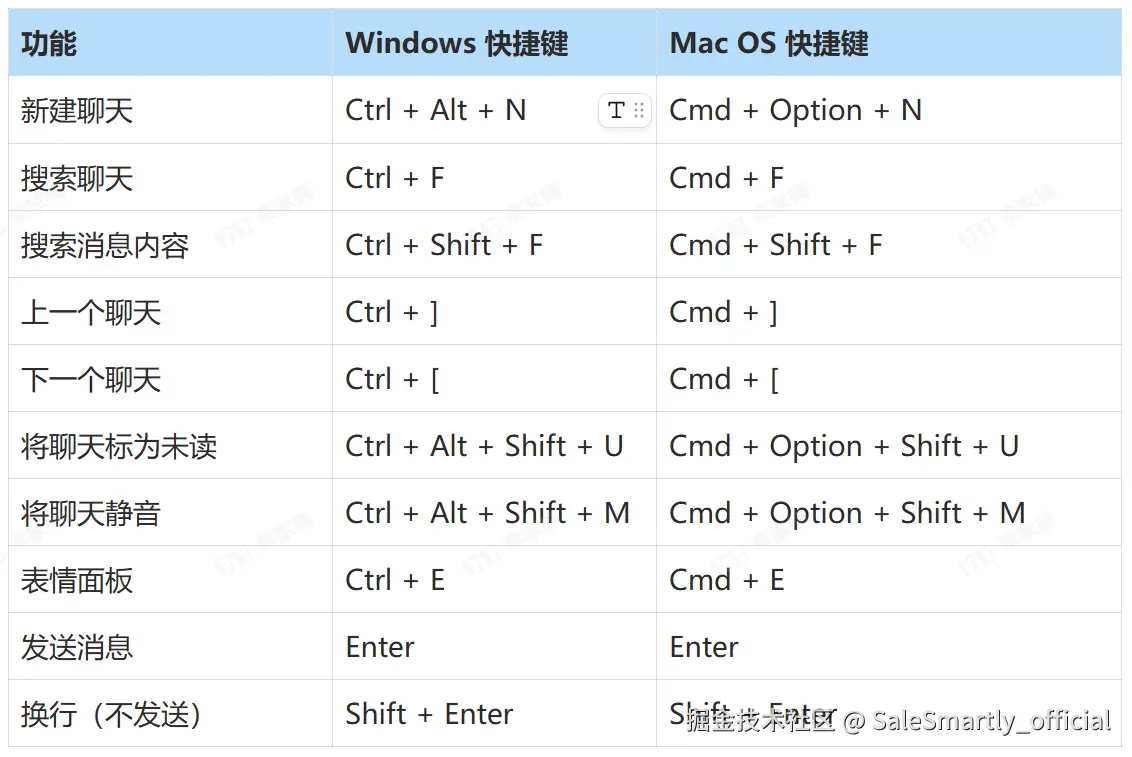Click the SaleSmartly_official watermark text
Screen dimensions: 1132x757
click(x=990, y=721)
